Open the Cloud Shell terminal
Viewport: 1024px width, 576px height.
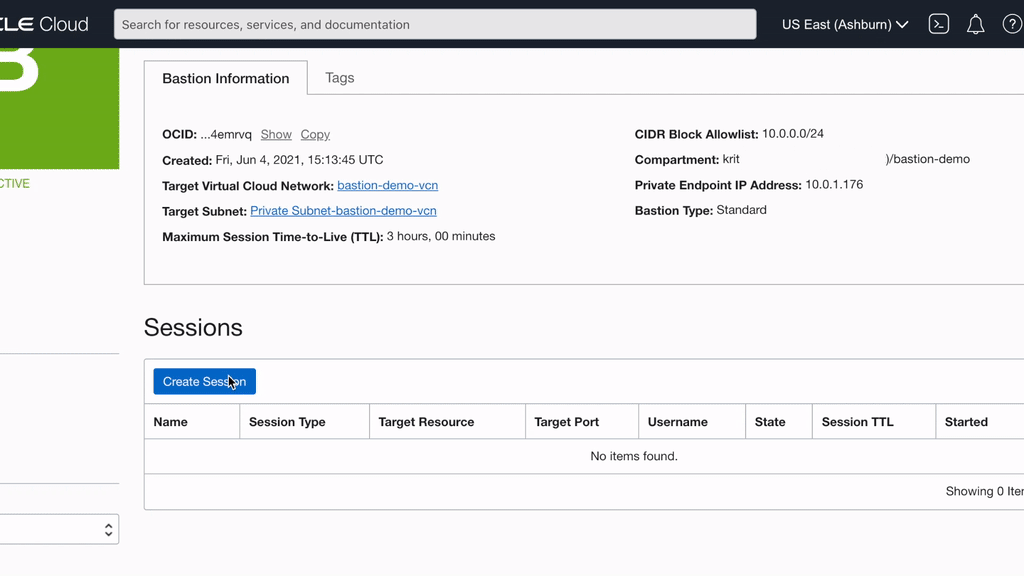(x=938, y=22)
